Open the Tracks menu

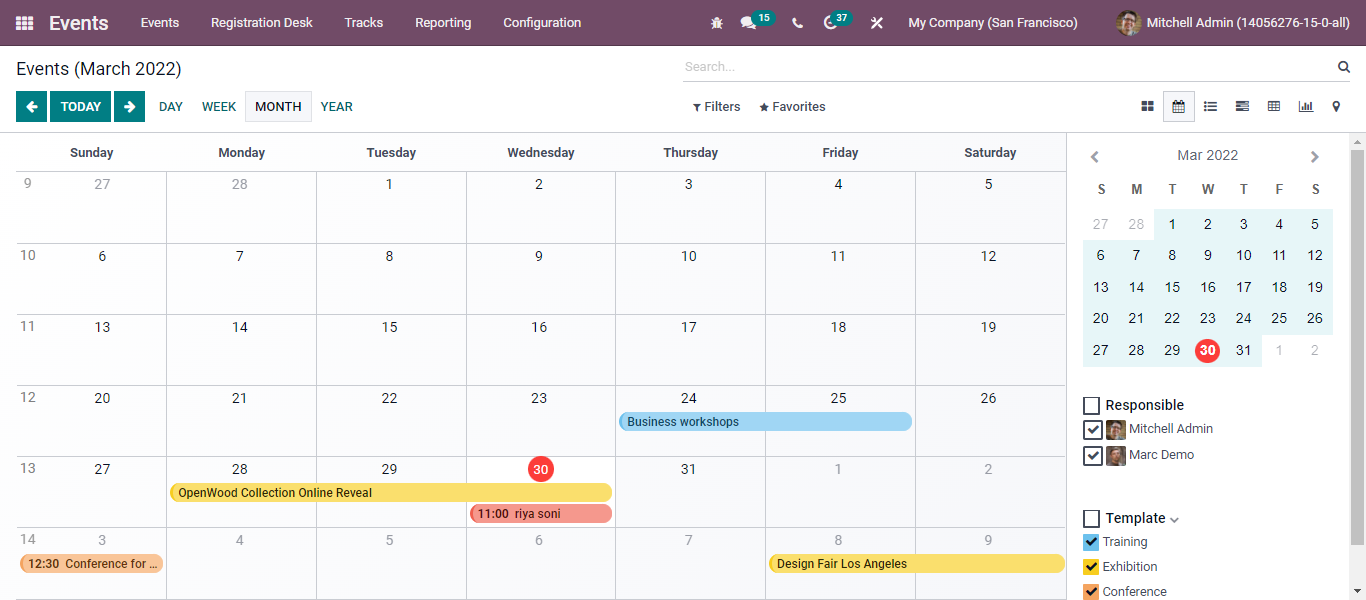364,23
